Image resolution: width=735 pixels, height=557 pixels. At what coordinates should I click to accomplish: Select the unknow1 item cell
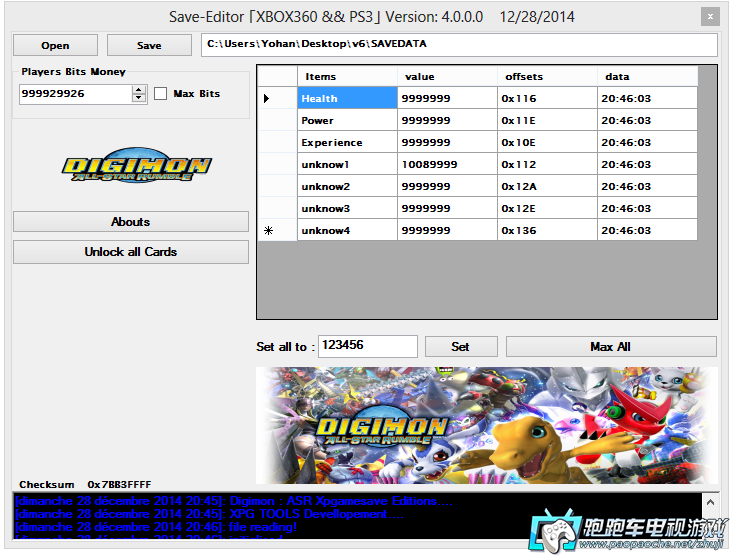[347, 165]
